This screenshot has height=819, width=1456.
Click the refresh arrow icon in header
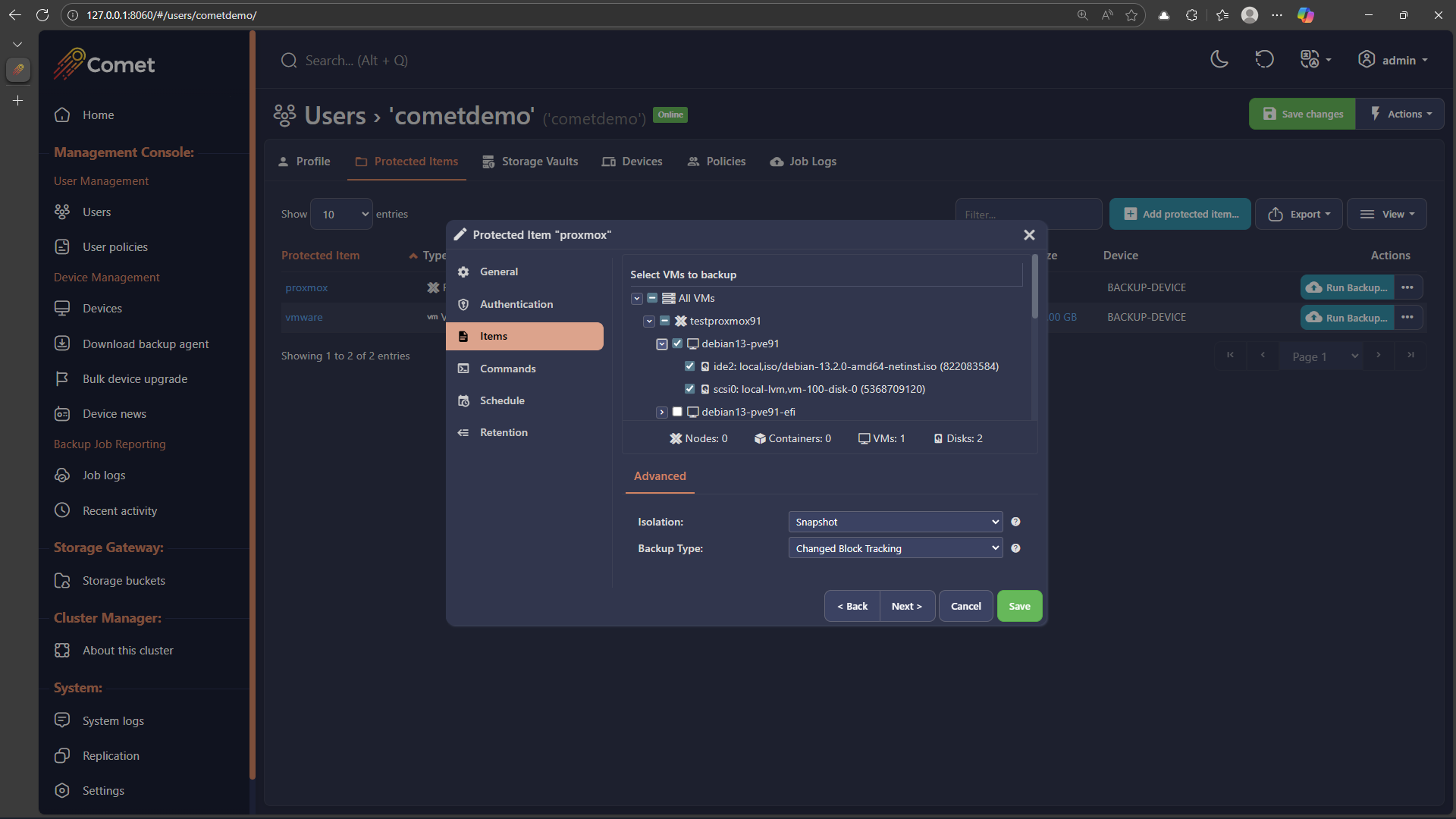[1264, 60]
